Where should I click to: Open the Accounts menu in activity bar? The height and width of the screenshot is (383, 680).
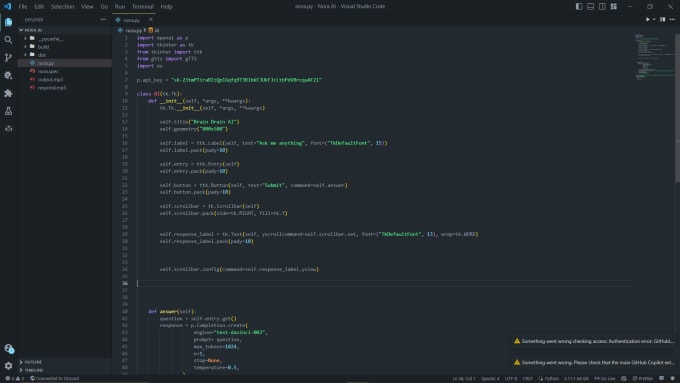point(8,348)
